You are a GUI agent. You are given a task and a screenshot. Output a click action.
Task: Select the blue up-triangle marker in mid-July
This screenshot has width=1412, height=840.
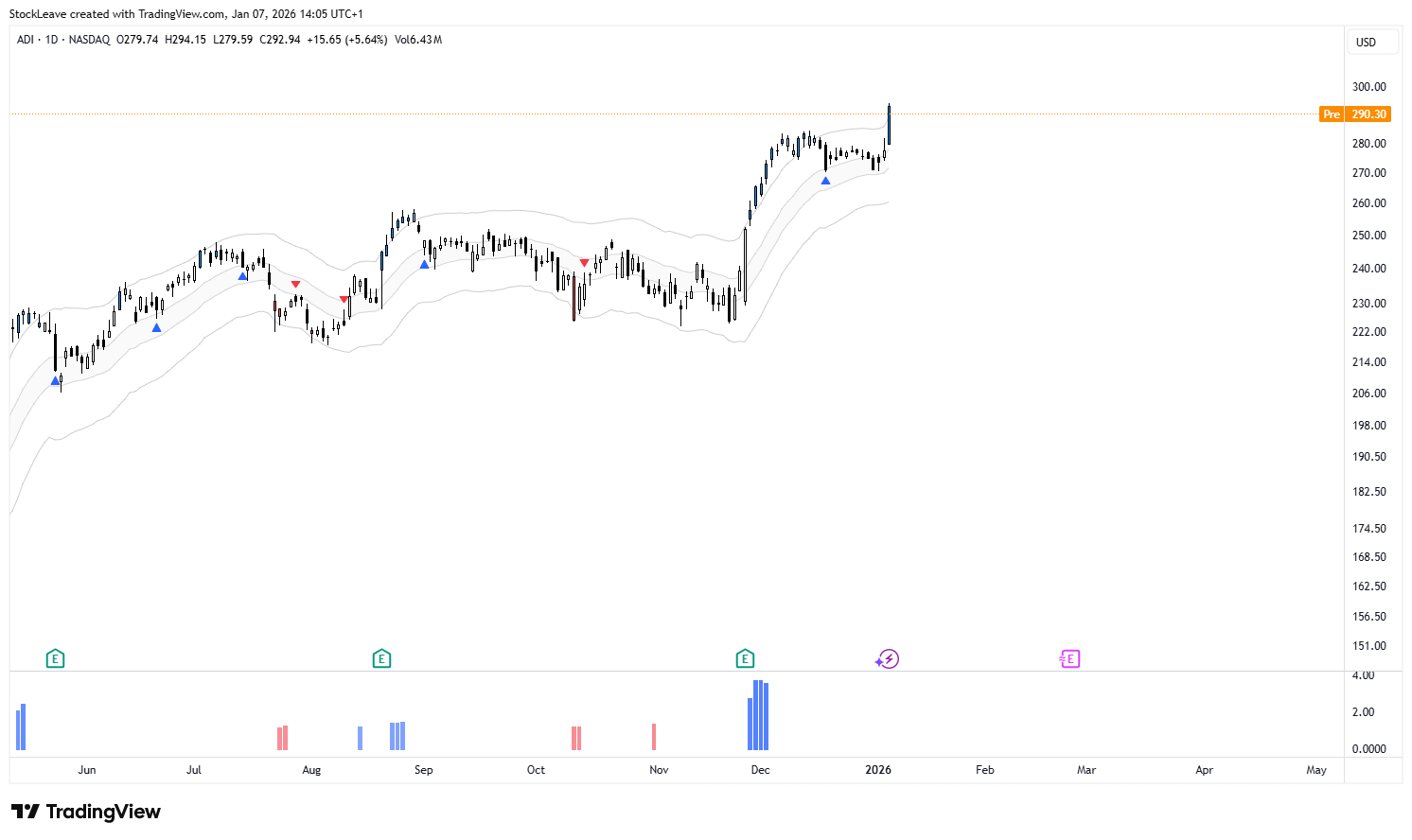[243, 276]
